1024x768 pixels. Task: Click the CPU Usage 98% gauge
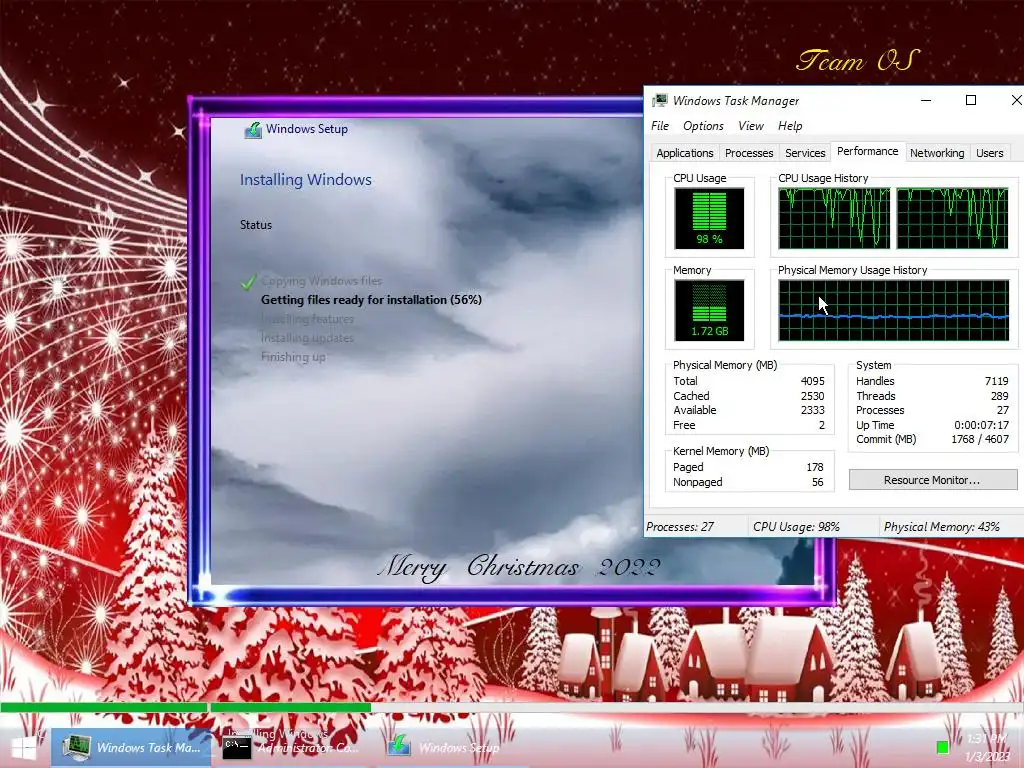point(709,218)
